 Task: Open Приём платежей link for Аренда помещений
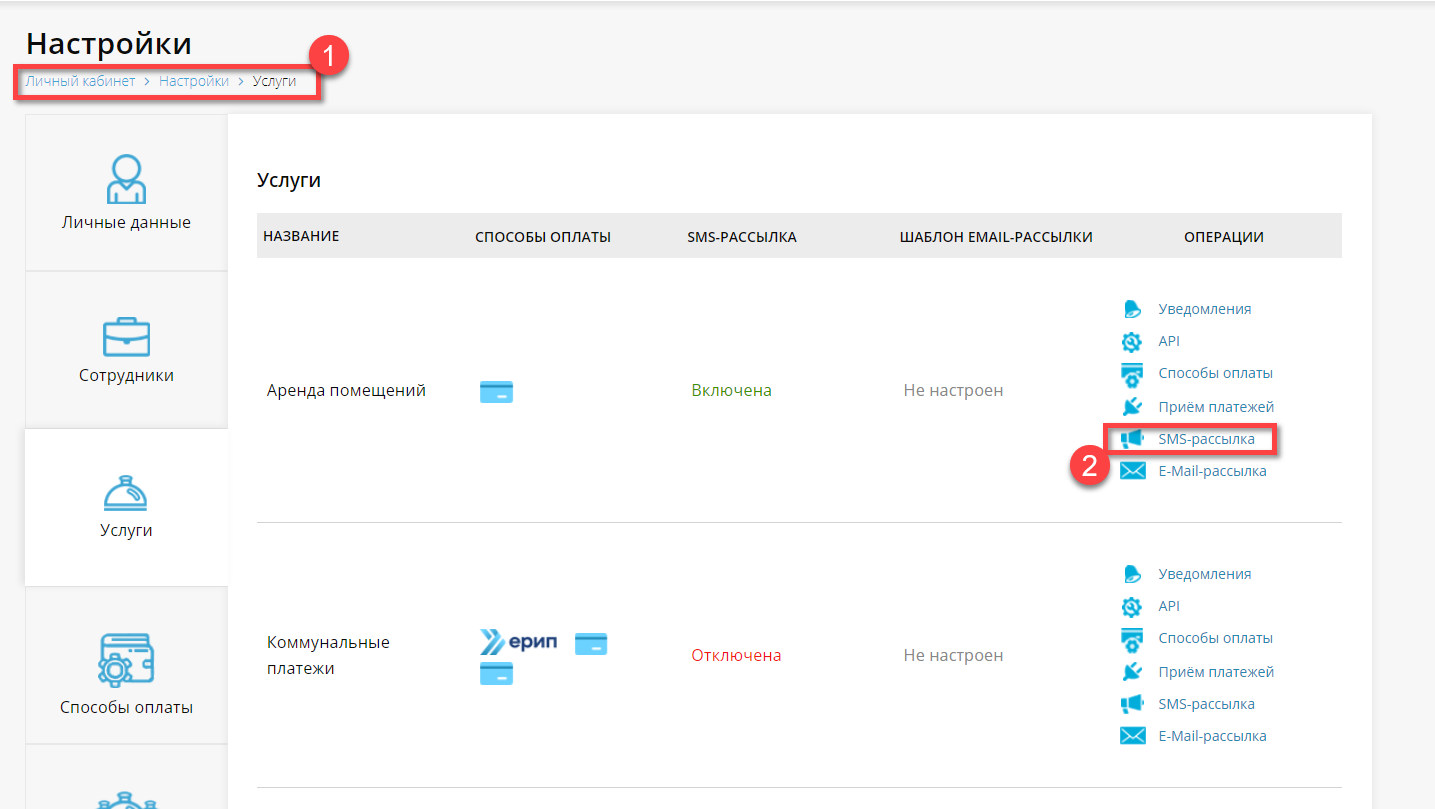tap(1216, 407)
